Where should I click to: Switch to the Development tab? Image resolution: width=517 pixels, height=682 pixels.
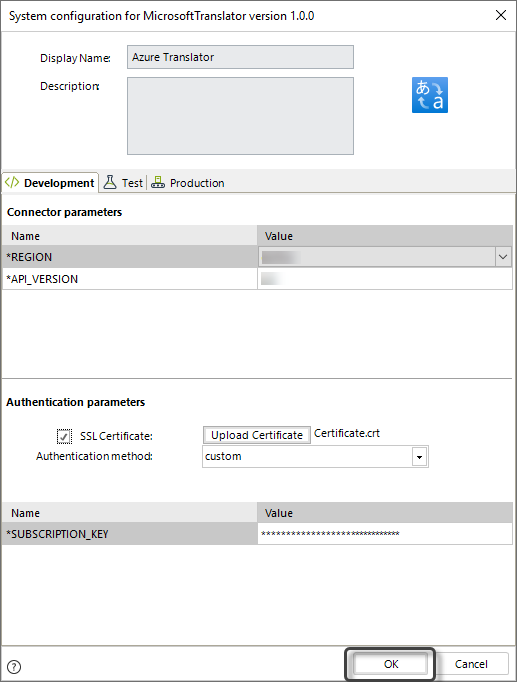[x=50, y=183]
